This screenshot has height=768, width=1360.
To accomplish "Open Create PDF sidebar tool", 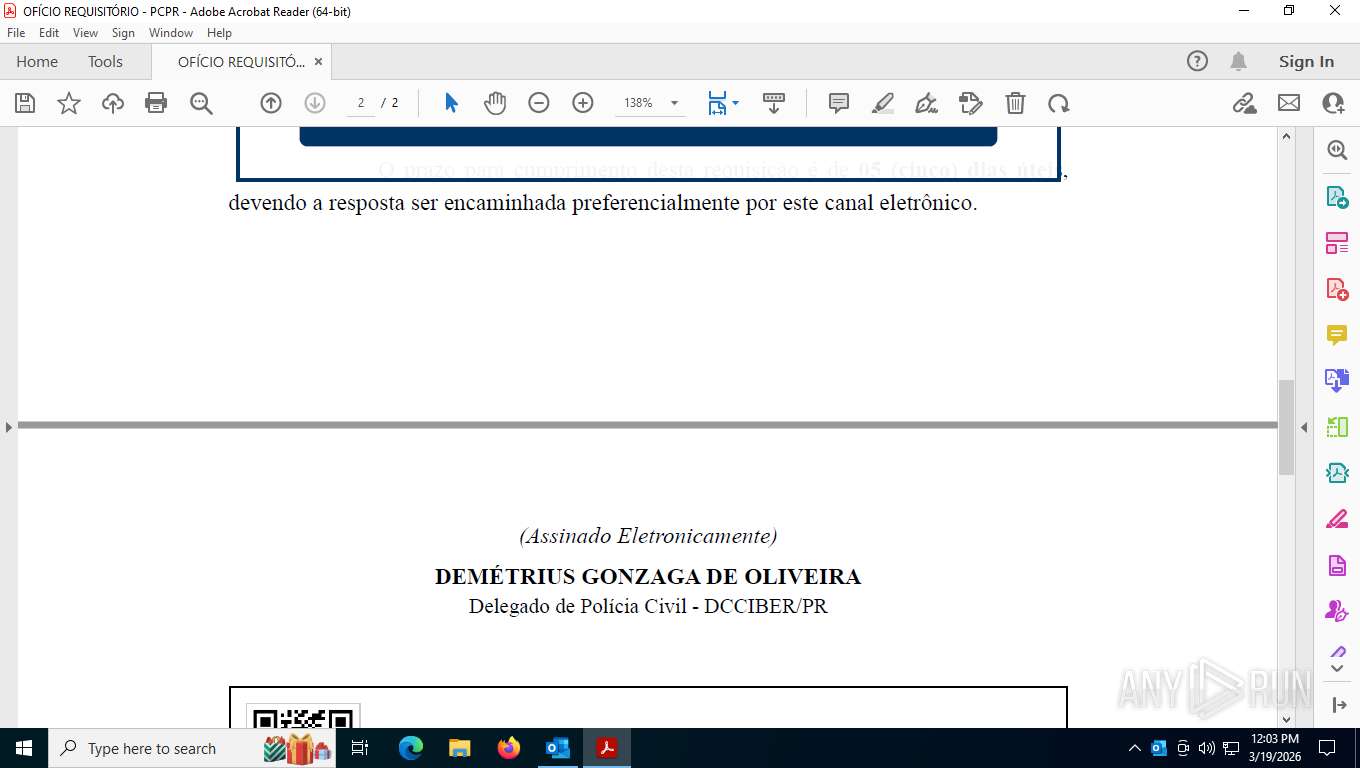I will (x=1337, y=289).
